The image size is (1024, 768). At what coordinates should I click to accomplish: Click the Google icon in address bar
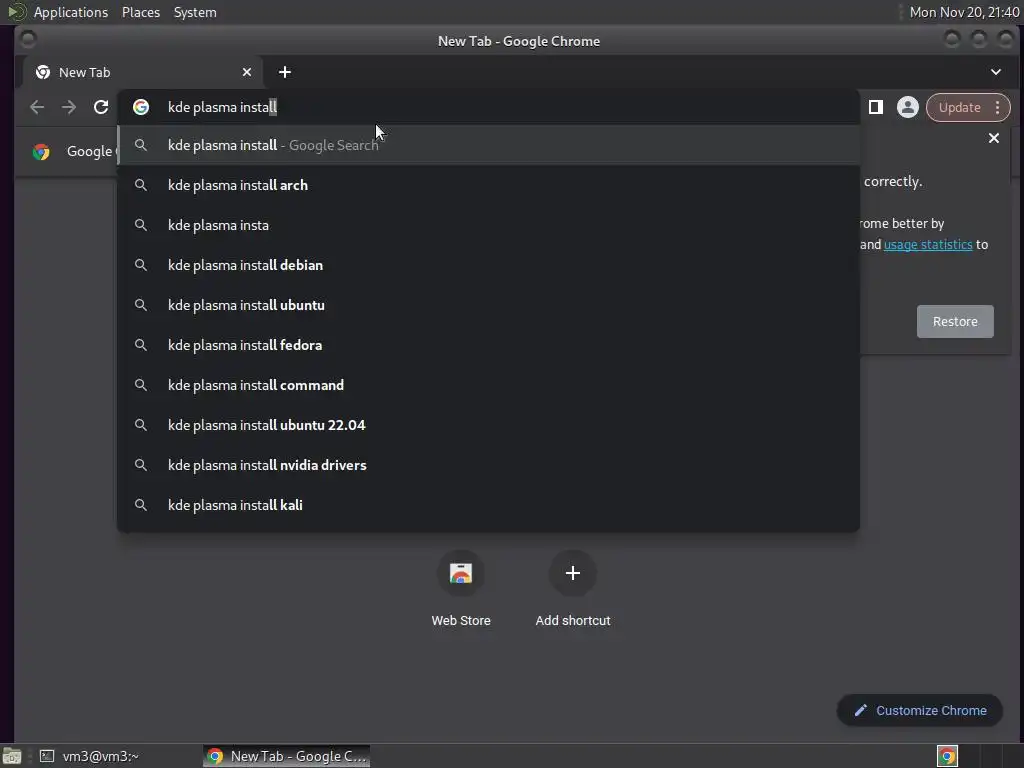pyautogui.click(x=141, y=107)
